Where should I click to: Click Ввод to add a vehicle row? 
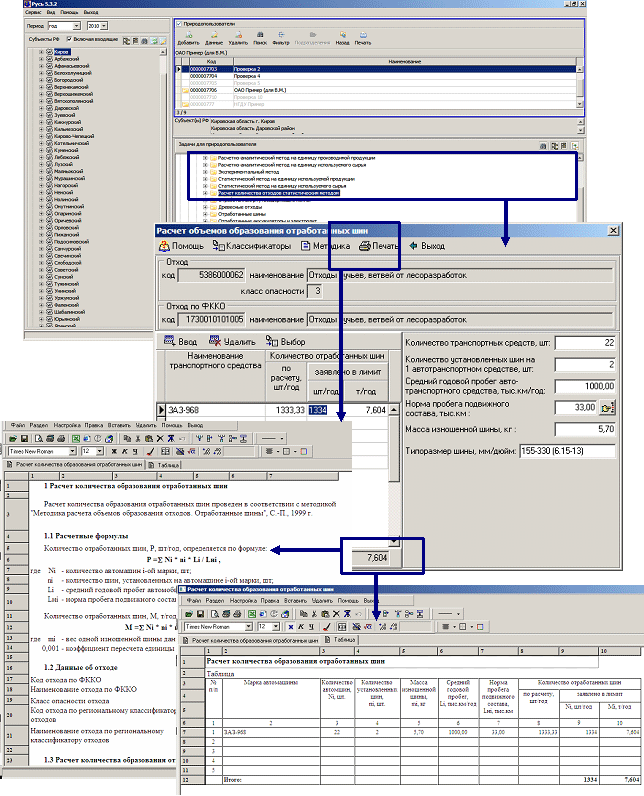[x=181, y=340]
